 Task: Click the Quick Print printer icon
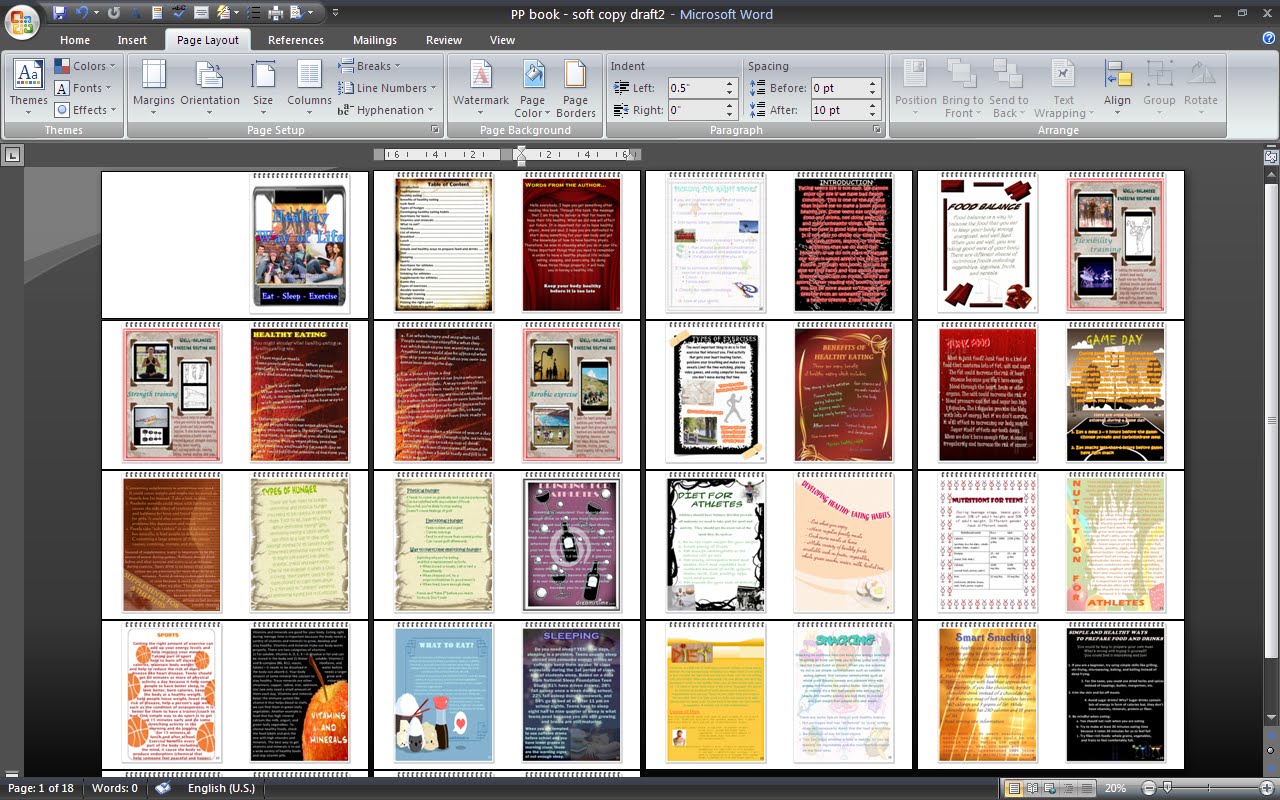point(275,13)
